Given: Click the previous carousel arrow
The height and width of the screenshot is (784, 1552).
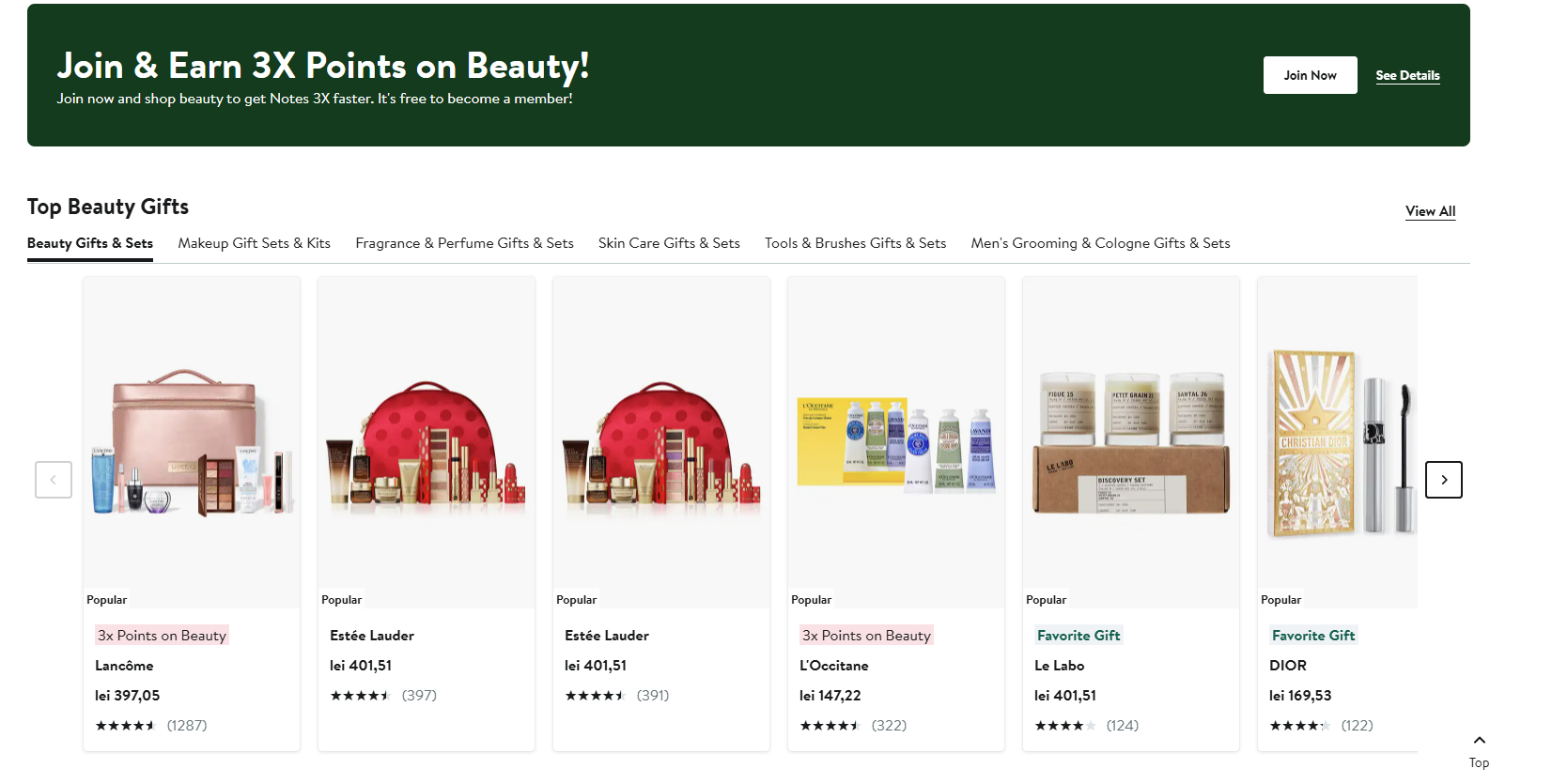Looking at the screenshot, I should pos(54,480).
